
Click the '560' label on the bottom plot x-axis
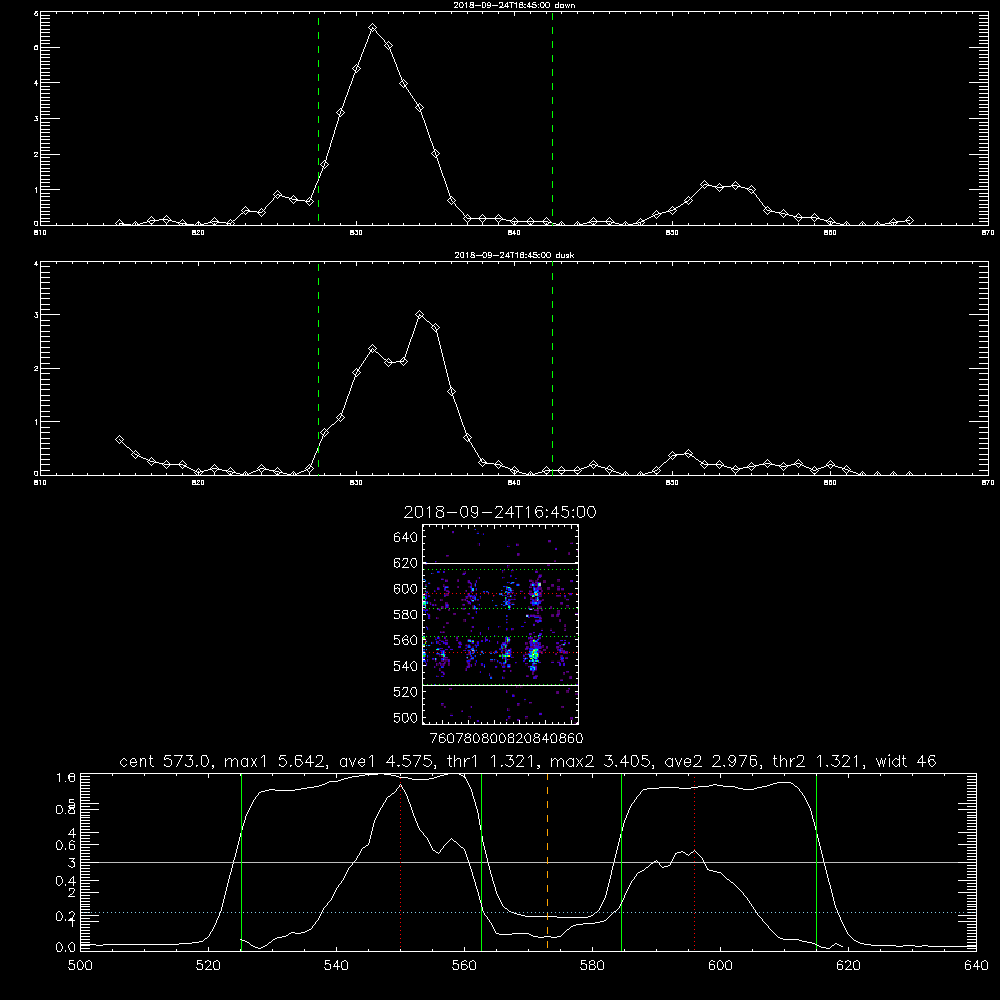[464, 965]
